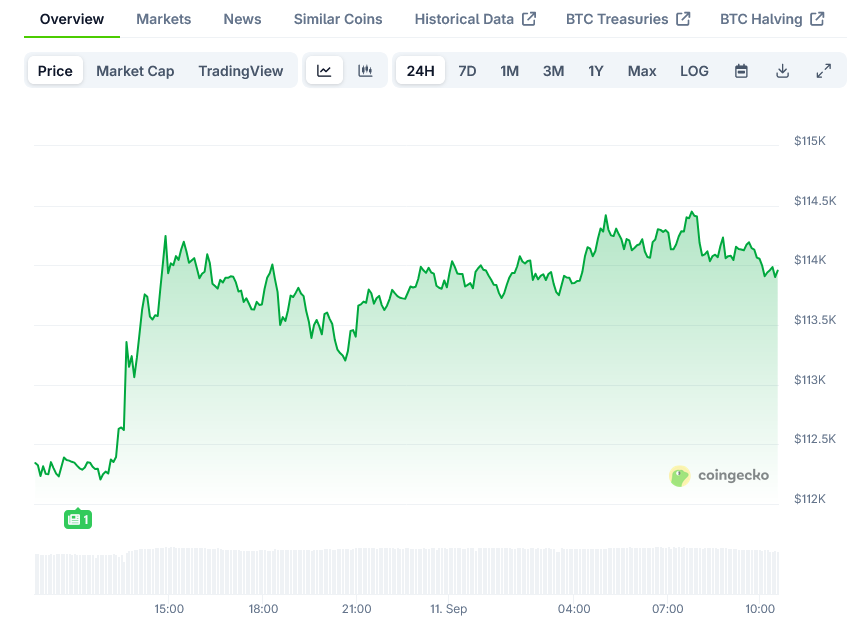Select Market Cap chart mode
The height and width of the screenshot is (624, 847).
point(135,71)
